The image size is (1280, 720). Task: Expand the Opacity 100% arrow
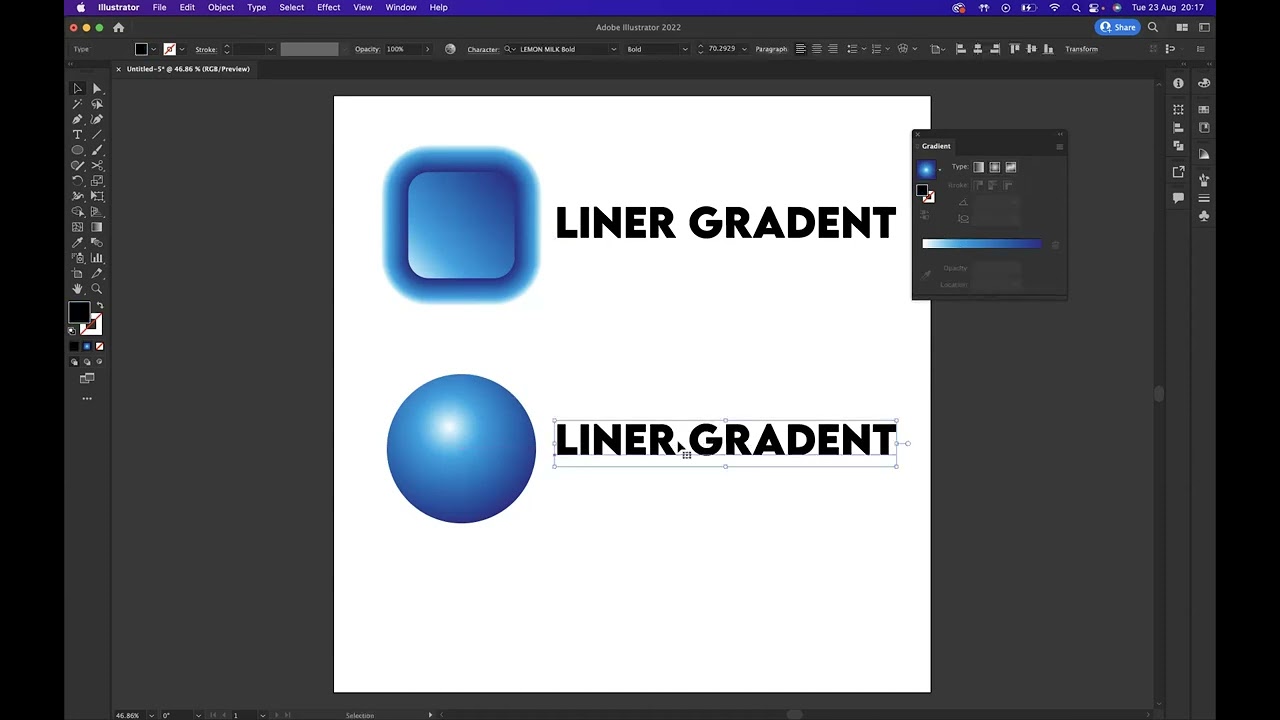coord(427,49)
